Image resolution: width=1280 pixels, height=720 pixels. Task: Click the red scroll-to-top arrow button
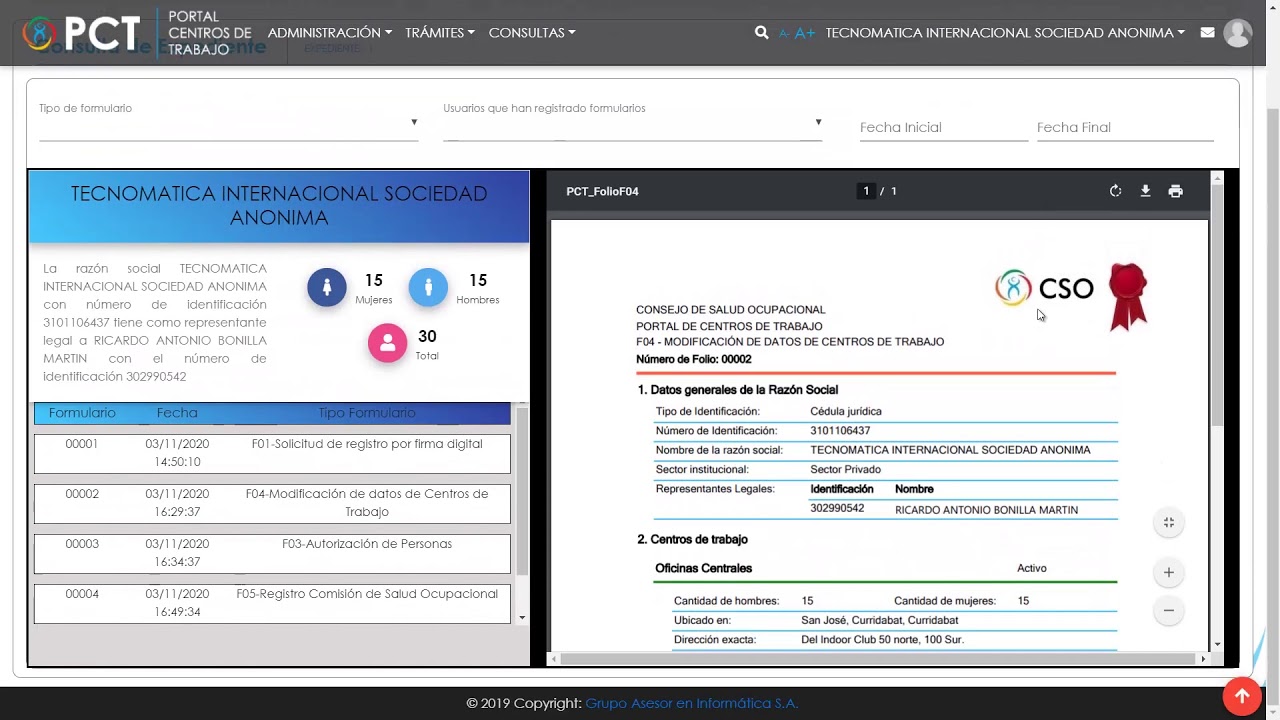(x=1242, y=696)
